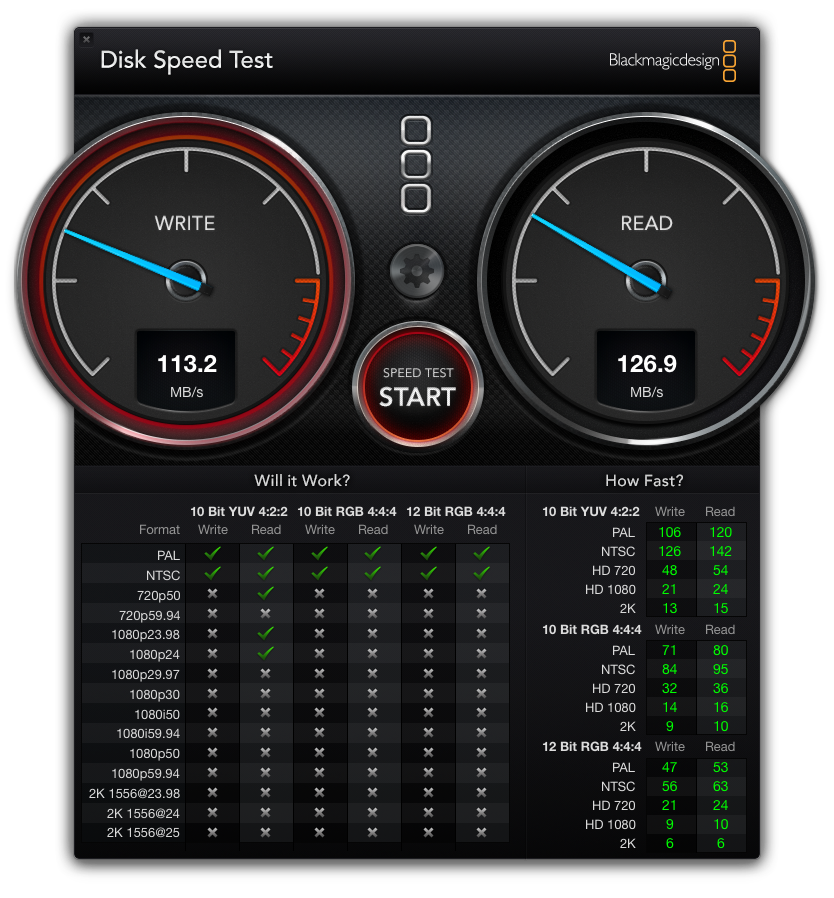The height and width of the screenshot is (898, 834).
Task: Click the 2K 1556@23.98 format label
Action: [x=134, y=794]
